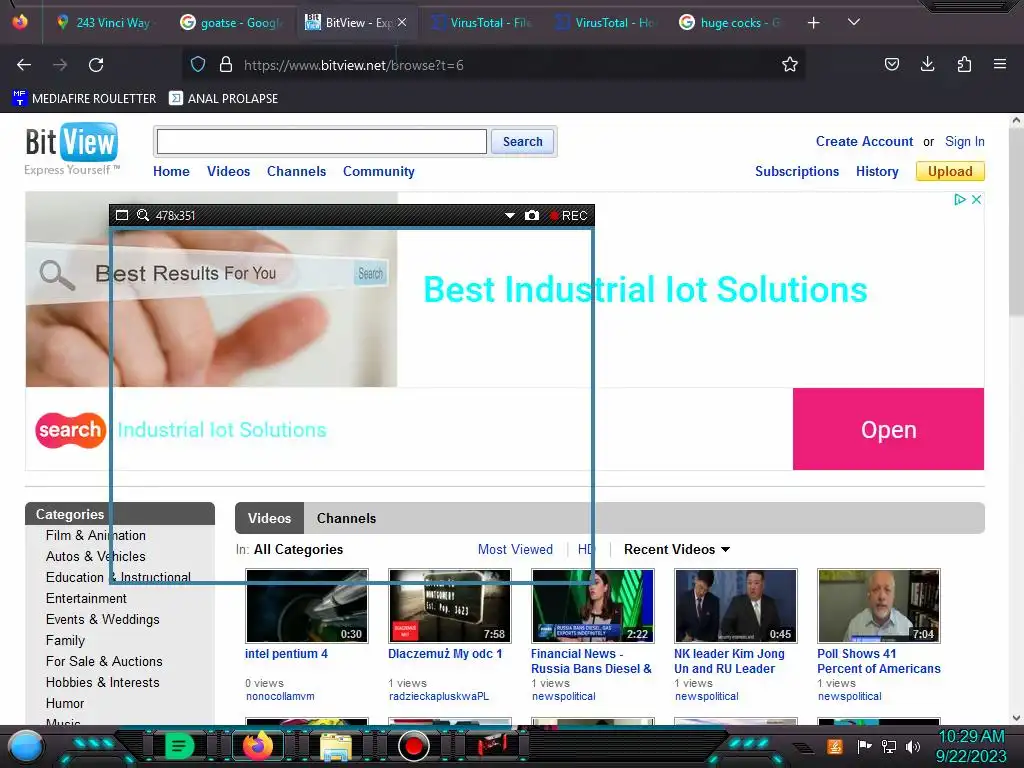Focus the BitView search input field
This screenshot has width=1024, height=768.
pyautogui.click(x=321, y=142)
